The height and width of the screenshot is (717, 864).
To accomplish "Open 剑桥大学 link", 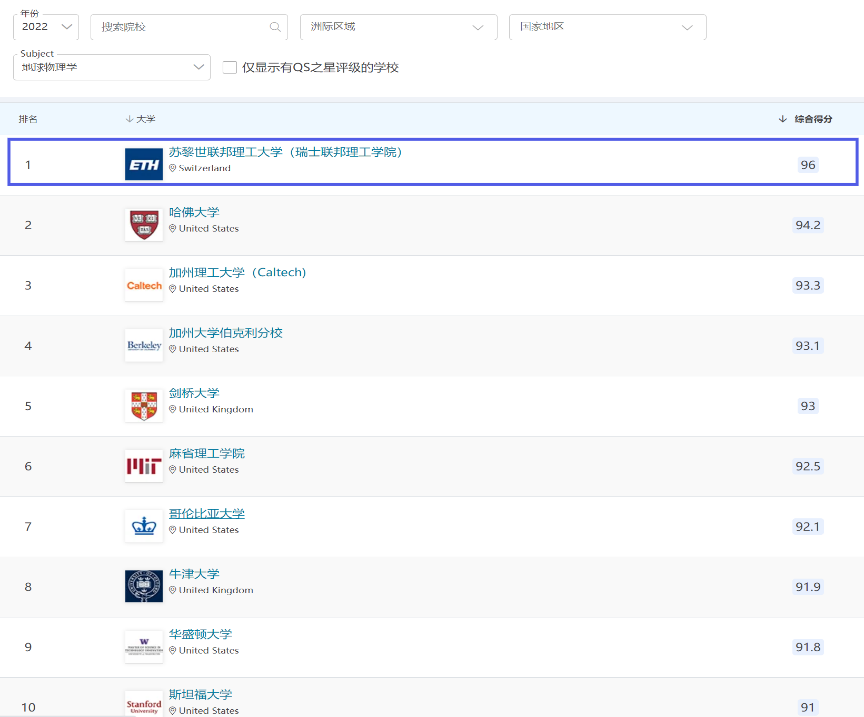I will 194,393.
